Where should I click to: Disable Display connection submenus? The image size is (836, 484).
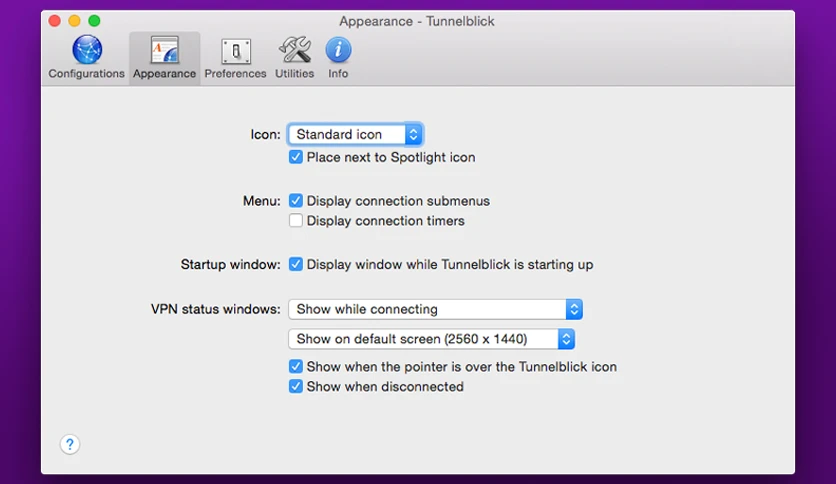[295, 200]
